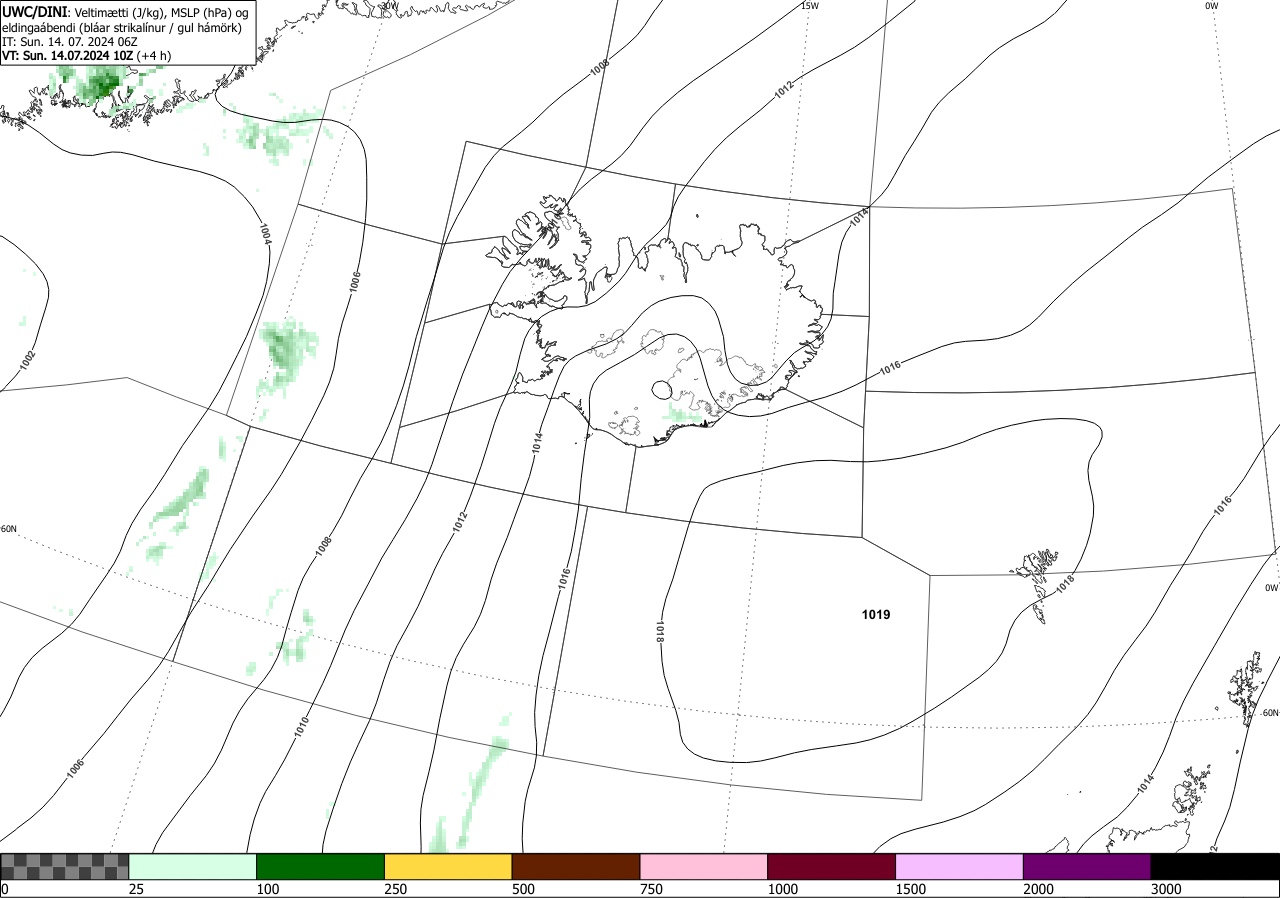
Task: Select the 'IT: Sun. 14. 07. 2024 06Z' line
Action: click(x=69, y=42)
